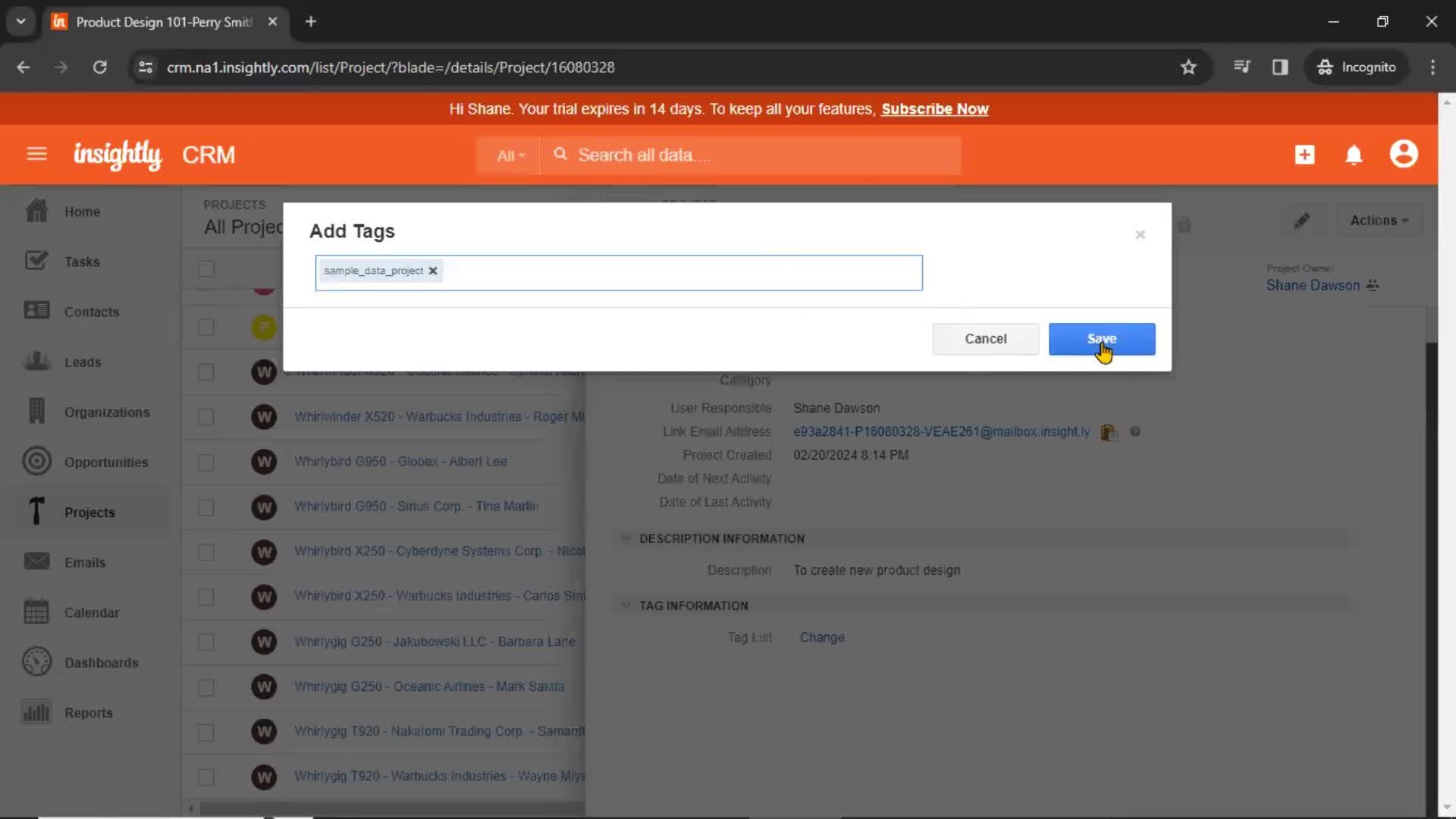1456x819 pixels.
Task: Click the Insightly CRM home icon
Action: point(117,154)
